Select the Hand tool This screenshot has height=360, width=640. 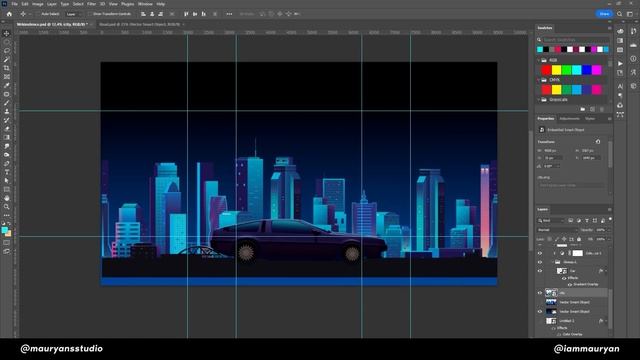[x=7, y=198]
